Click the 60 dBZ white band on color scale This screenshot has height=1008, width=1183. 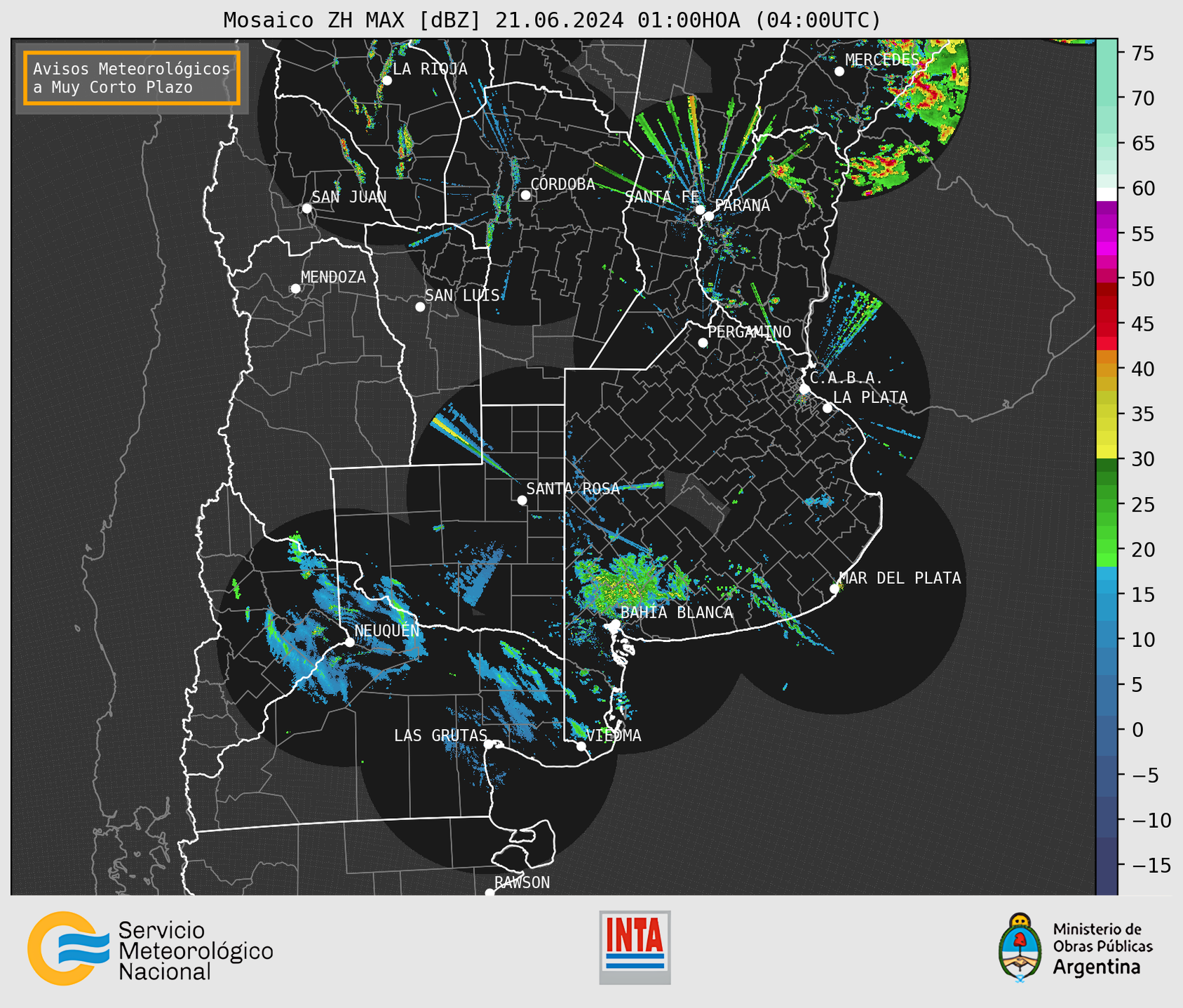pyautogui.click(x=1107, y=193)
